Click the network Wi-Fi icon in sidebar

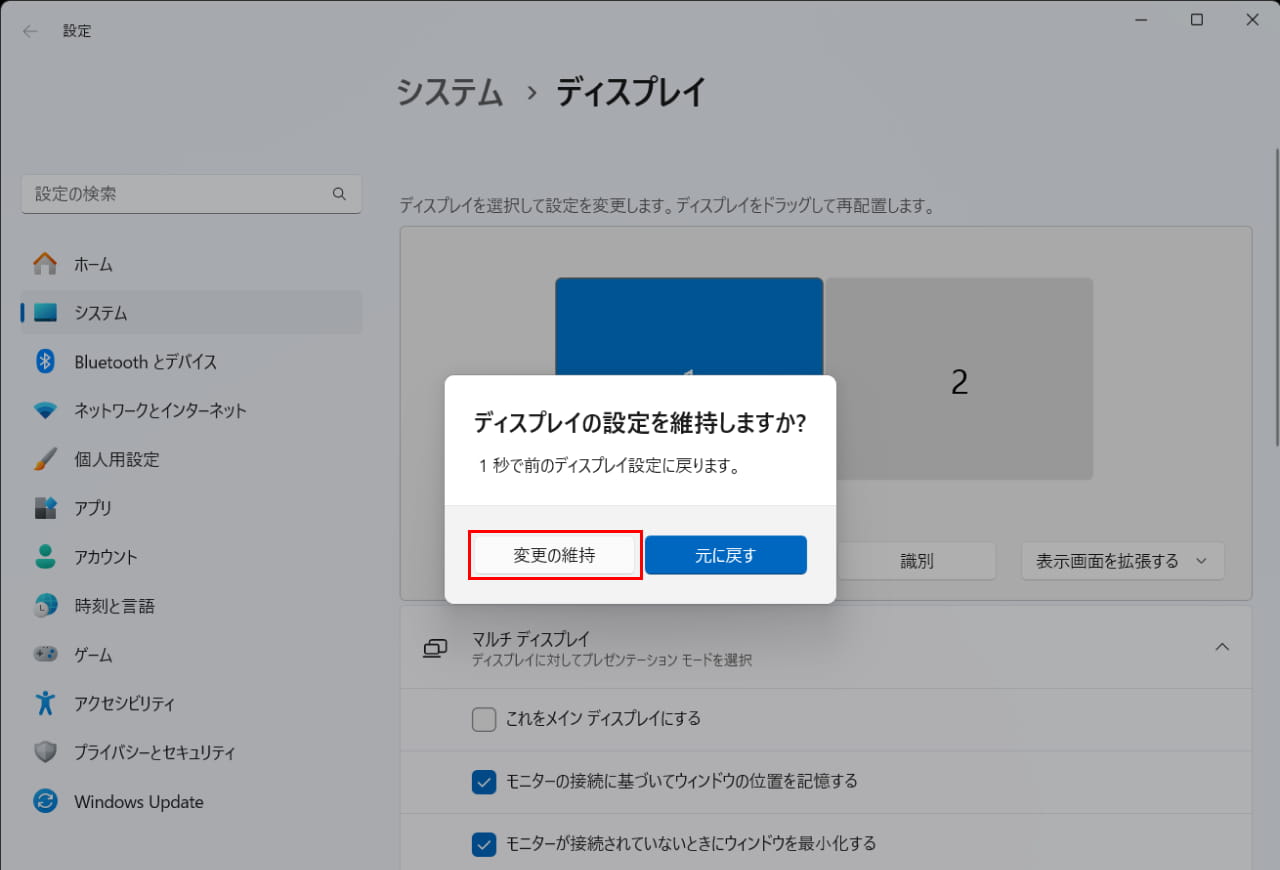(x=45, y=410)
